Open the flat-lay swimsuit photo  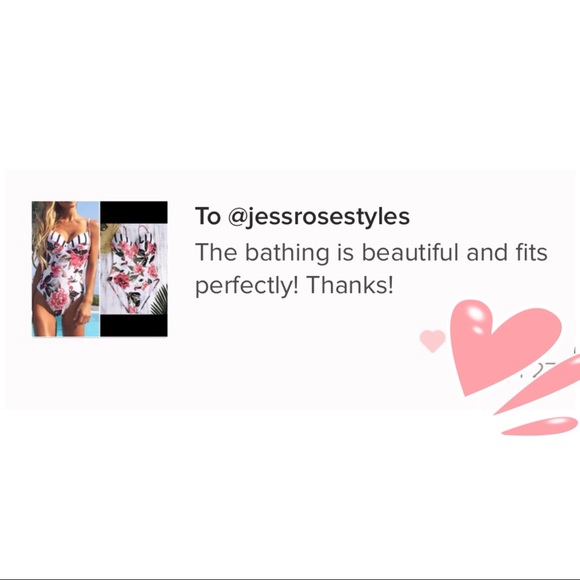click(134, 269)
